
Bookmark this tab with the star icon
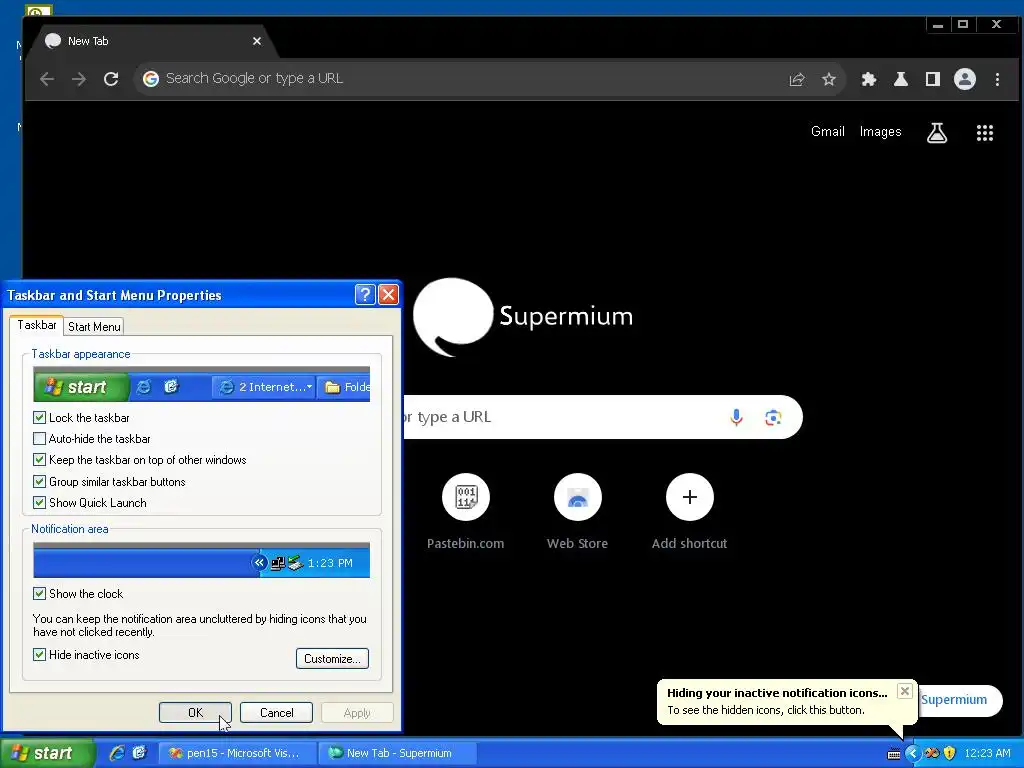coord(829,79)
